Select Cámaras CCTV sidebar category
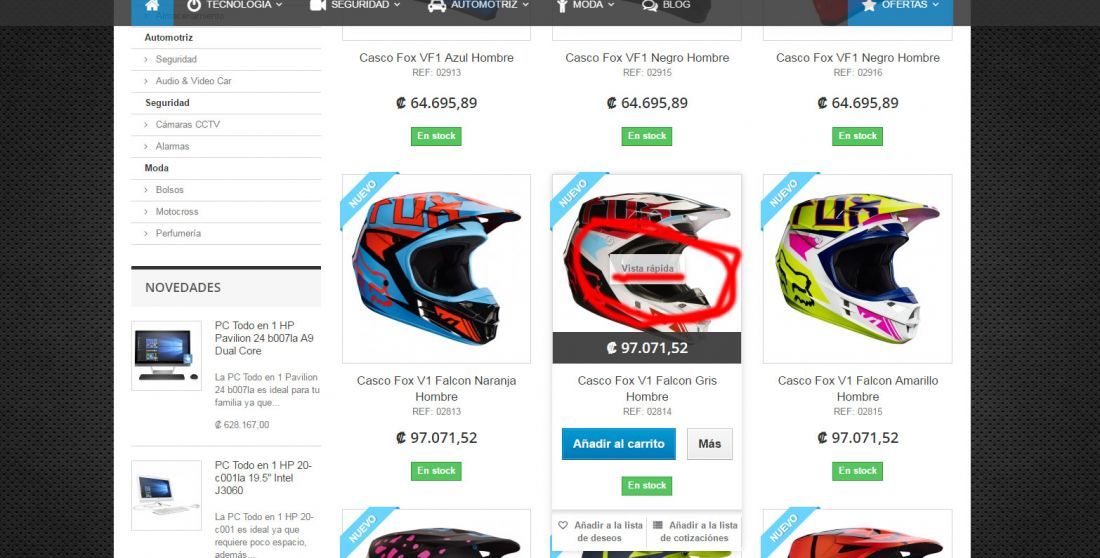Screen dimensions: 1100x558 tap(187, 124)
